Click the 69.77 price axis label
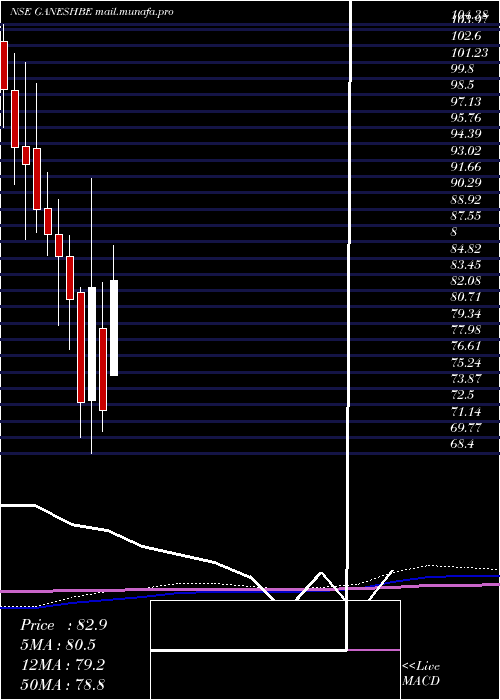 (x=466, y=428)
